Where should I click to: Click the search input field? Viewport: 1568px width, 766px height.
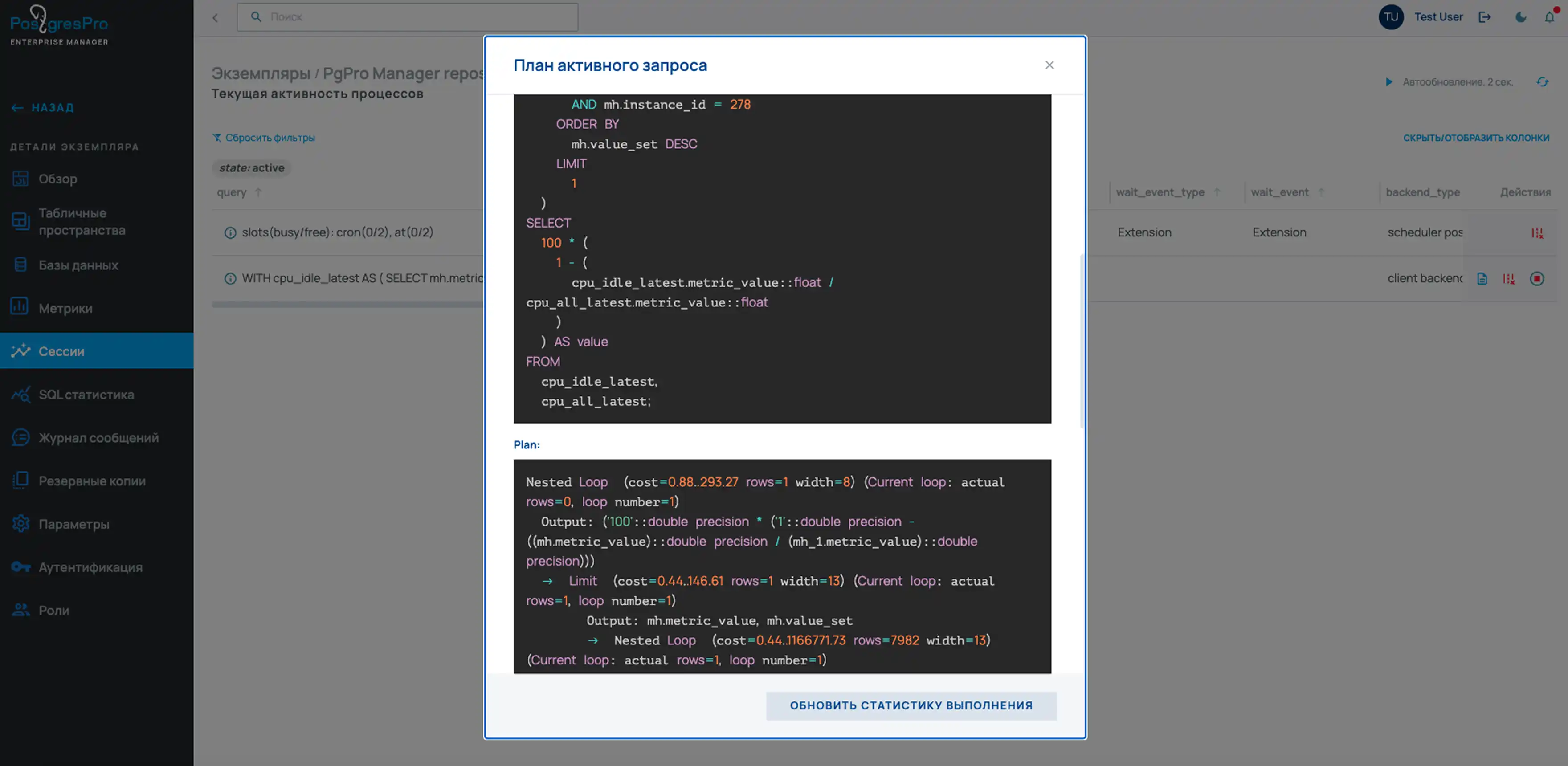408,17
